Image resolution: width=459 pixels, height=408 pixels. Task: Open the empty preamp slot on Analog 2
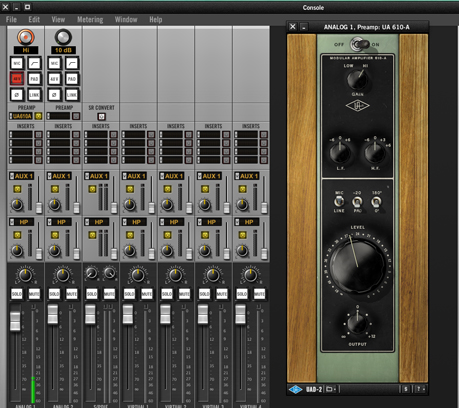58,116
